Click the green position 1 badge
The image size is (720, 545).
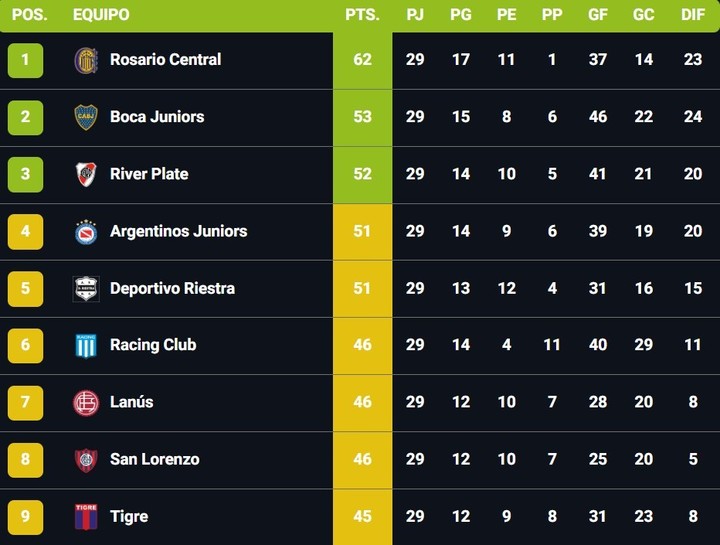(25, 60)
